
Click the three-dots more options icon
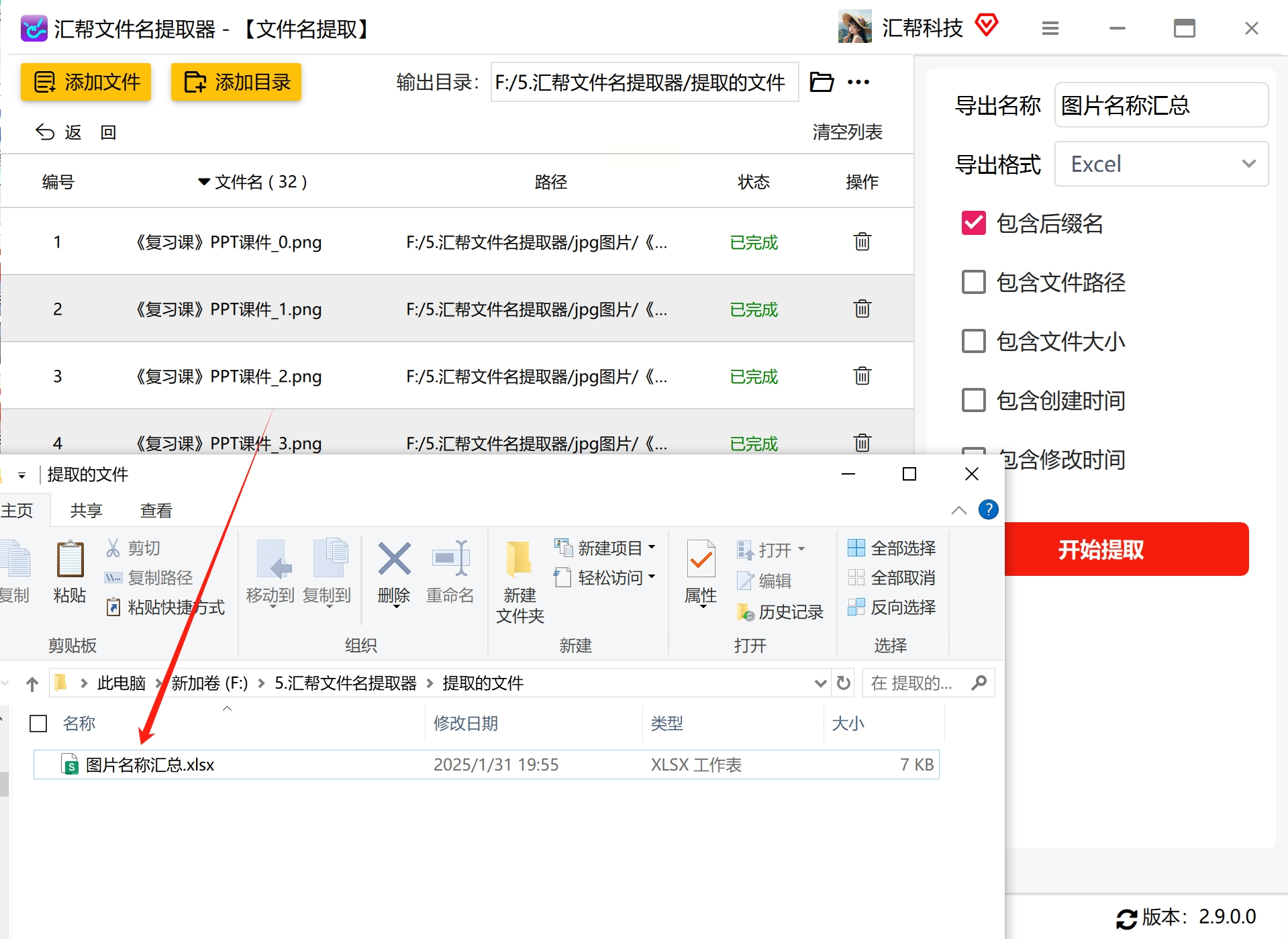coord(858,82)
